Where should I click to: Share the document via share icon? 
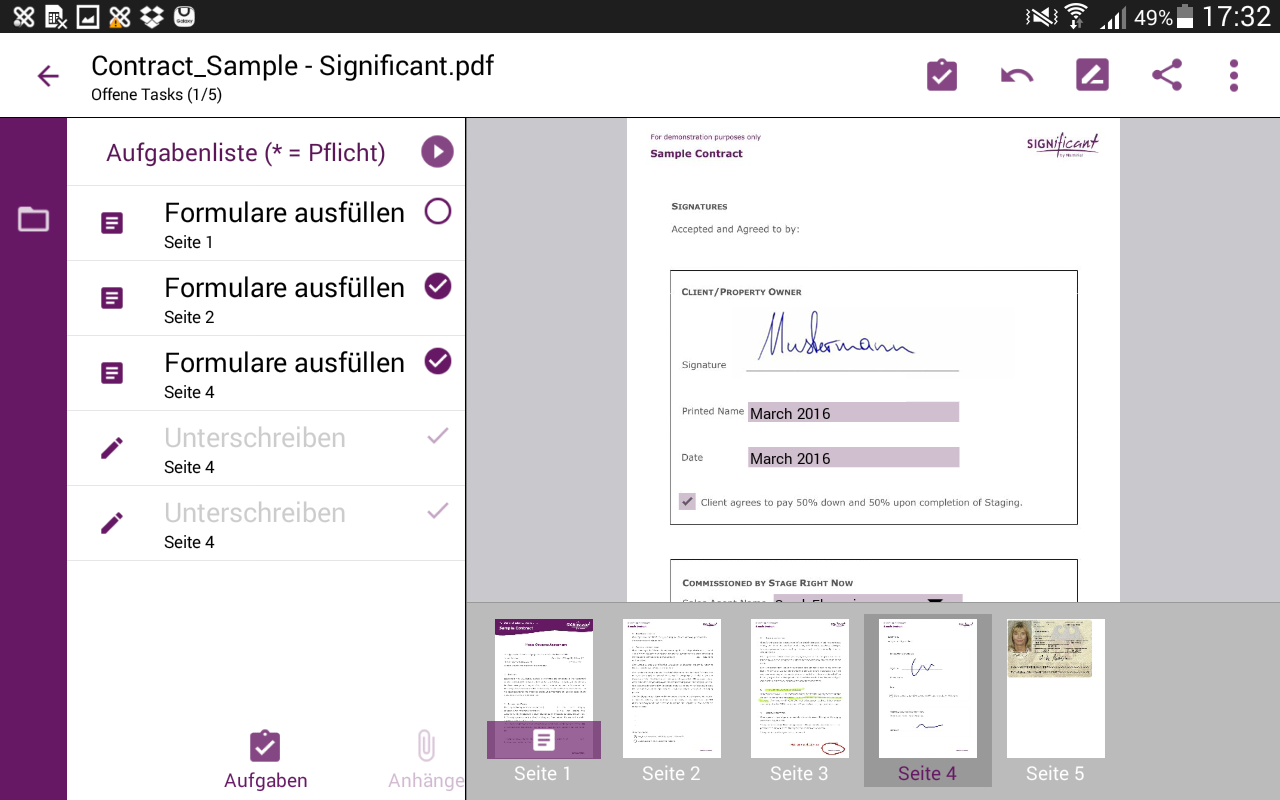tap(1167, 75)
